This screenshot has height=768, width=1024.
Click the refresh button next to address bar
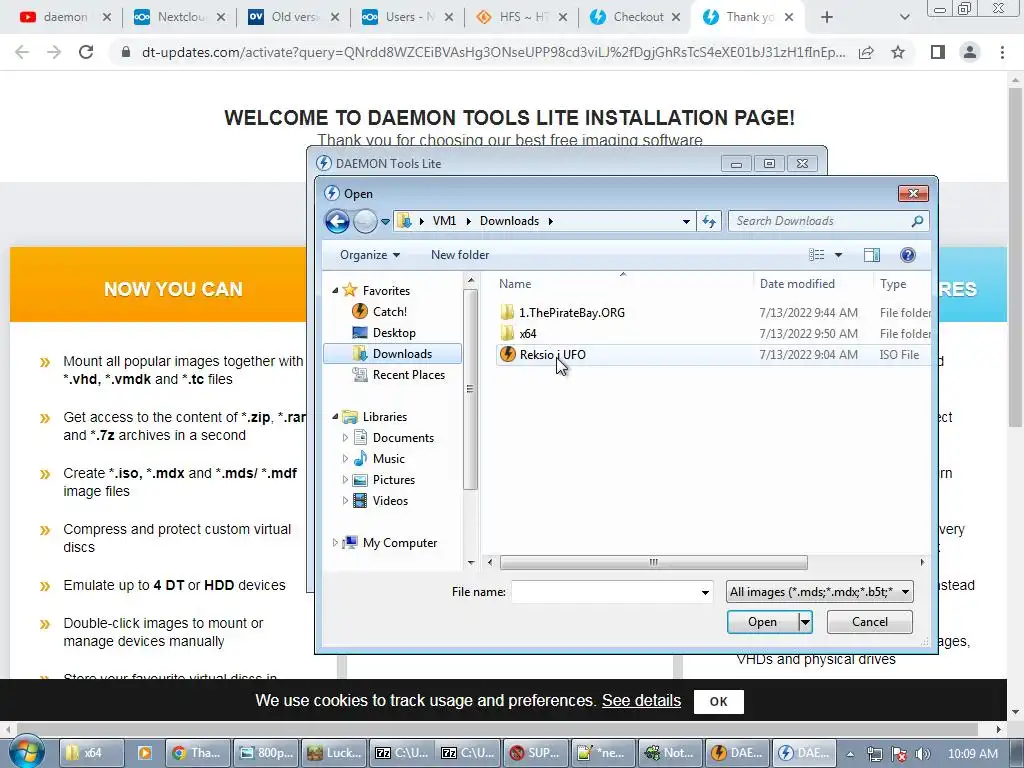click(709, 221)
